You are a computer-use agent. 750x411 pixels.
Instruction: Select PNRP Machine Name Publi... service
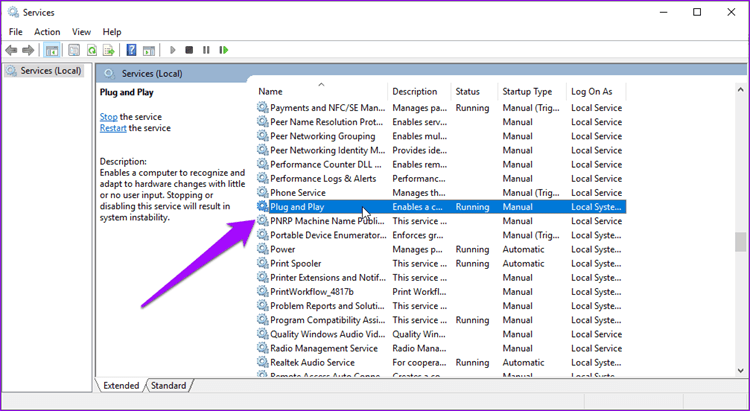[x=441, y=221]
